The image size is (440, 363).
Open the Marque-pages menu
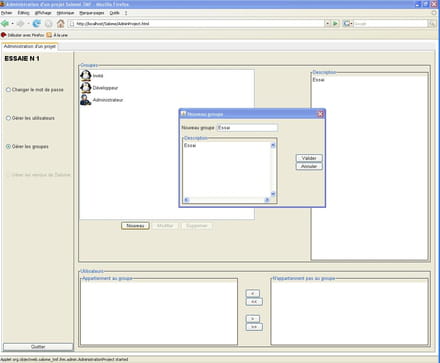[92, 13]
